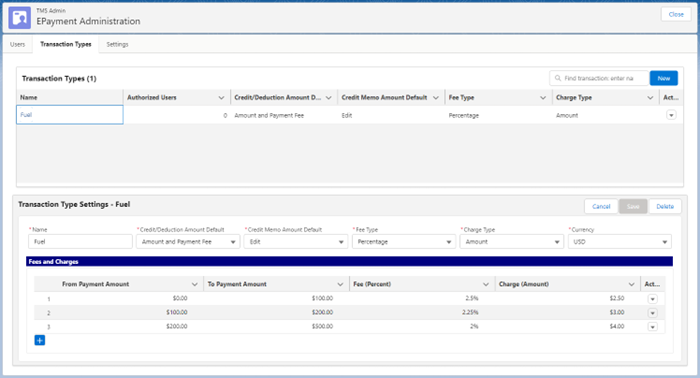This screenshot has width=700, height=378.
Task: Click the Name field containing Fuel
Action: pyautogui.click(x=80, y=242)
